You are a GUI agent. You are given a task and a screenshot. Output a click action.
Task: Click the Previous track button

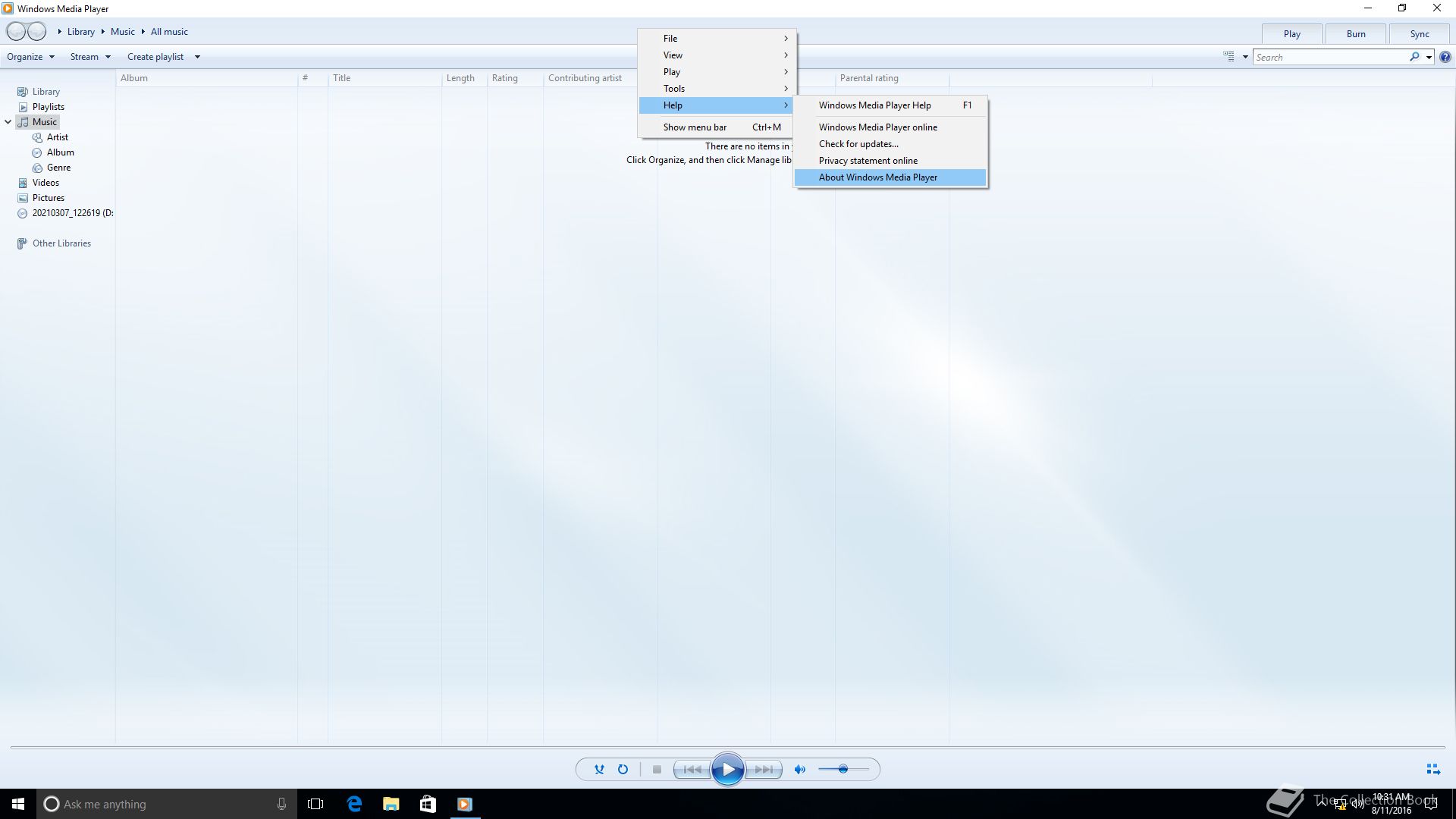[692, 769]
